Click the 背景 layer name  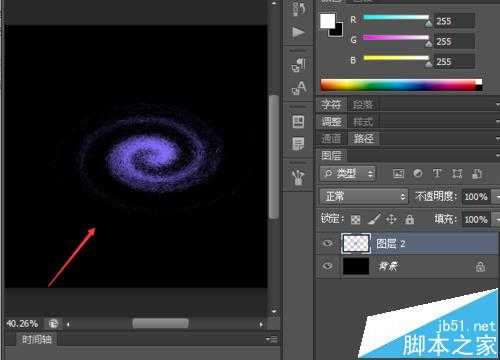click(x=388, y=266)
